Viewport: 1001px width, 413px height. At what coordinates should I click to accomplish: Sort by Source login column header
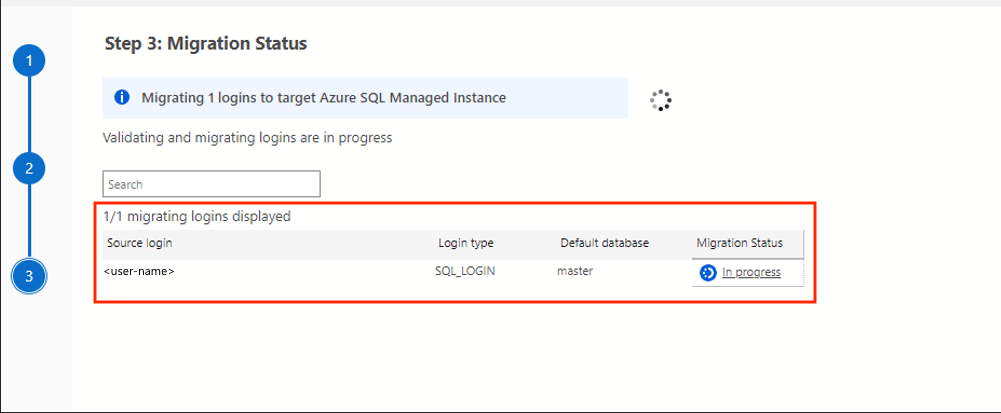pyautogui.click(x=140, y=243)
